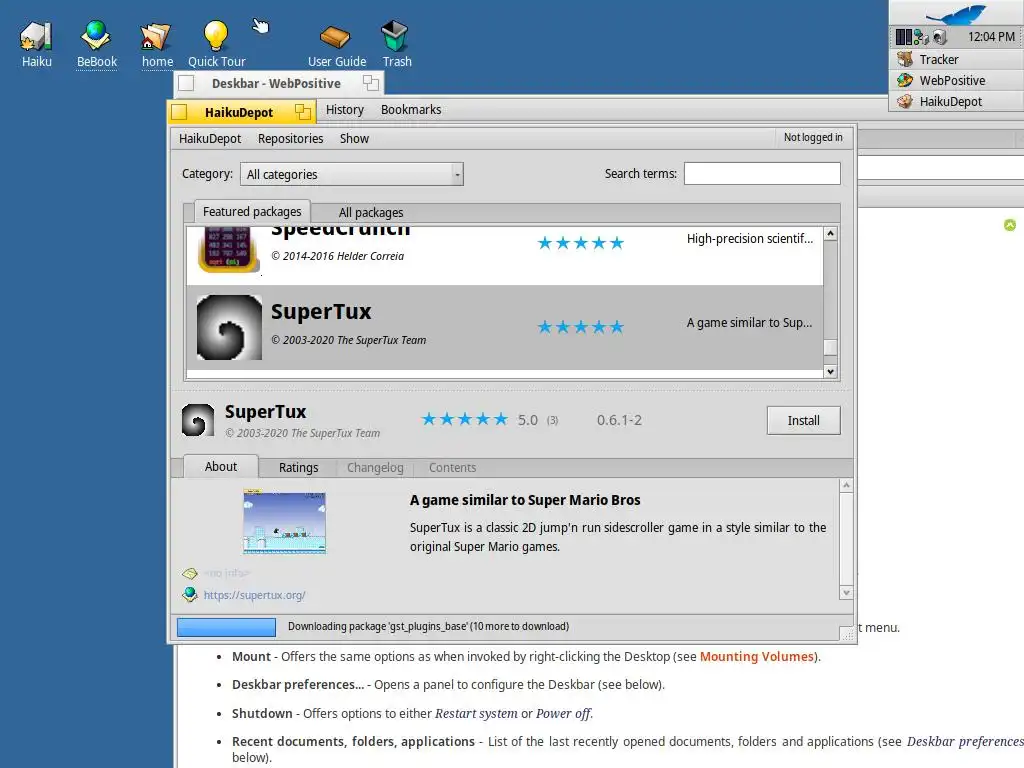
Task: Switch to the Ratings tab
Action: point(298,468)
